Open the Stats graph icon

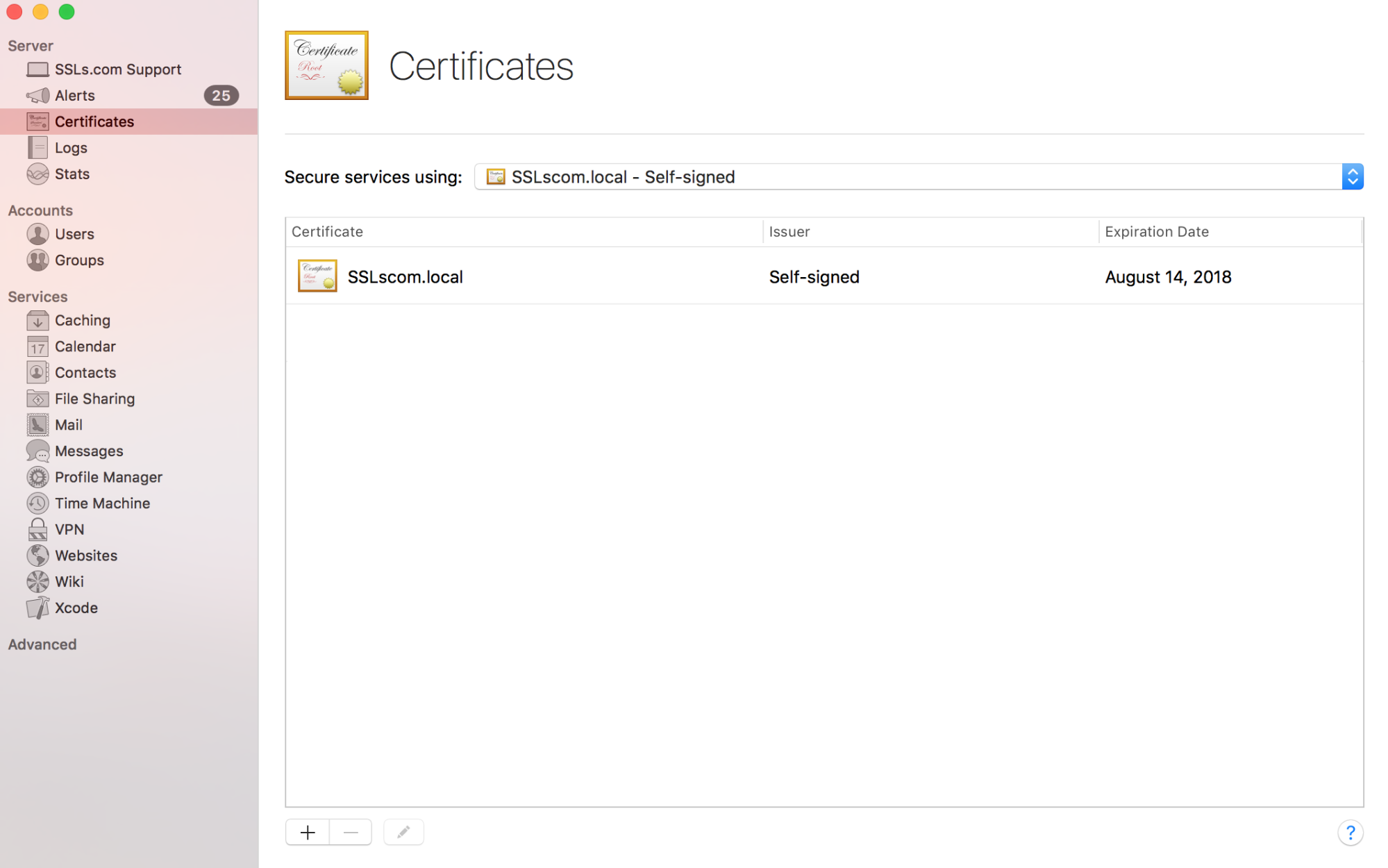tap(37, 174)
